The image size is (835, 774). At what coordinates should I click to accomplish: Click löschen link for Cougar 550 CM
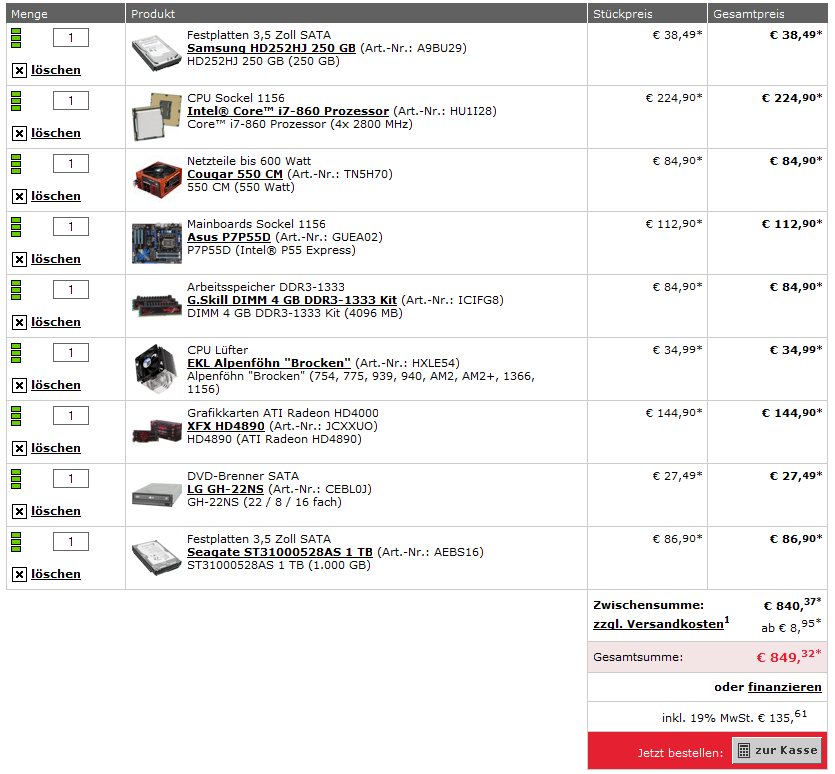56,197
